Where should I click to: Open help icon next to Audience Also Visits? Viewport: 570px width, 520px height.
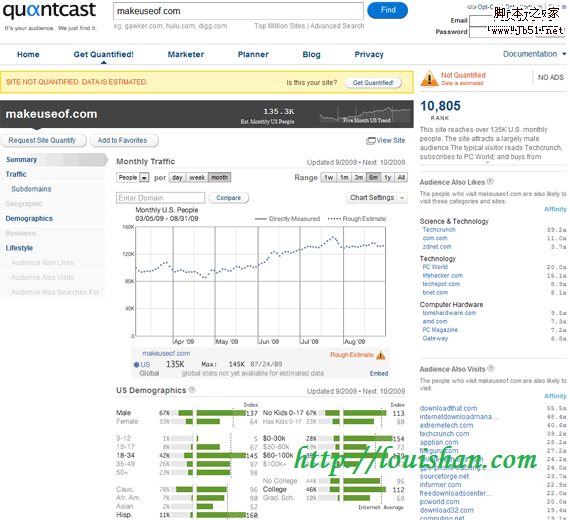[x=490, y=368]
